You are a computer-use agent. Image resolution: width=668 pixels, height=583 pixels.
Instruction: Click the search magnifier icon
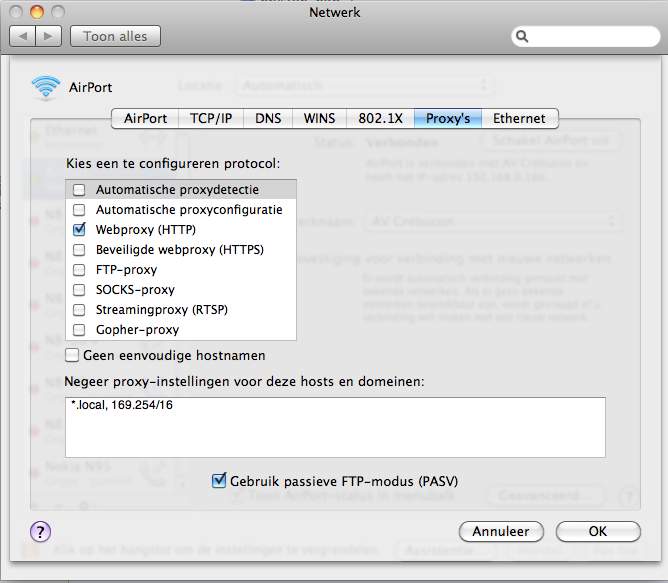[522, 37]
